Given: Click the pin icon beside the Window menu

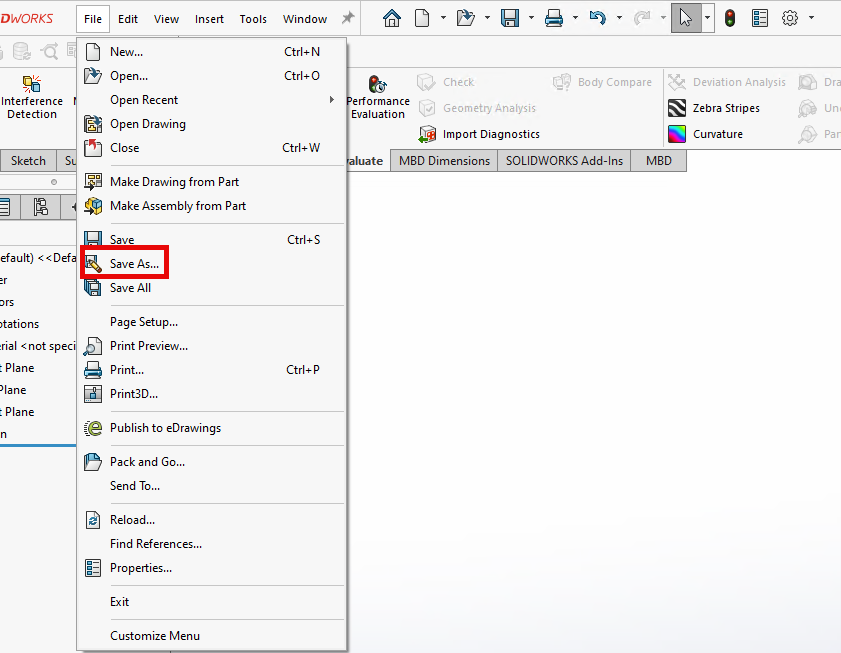Looking at the screenshot, I should tap(348, 18).
